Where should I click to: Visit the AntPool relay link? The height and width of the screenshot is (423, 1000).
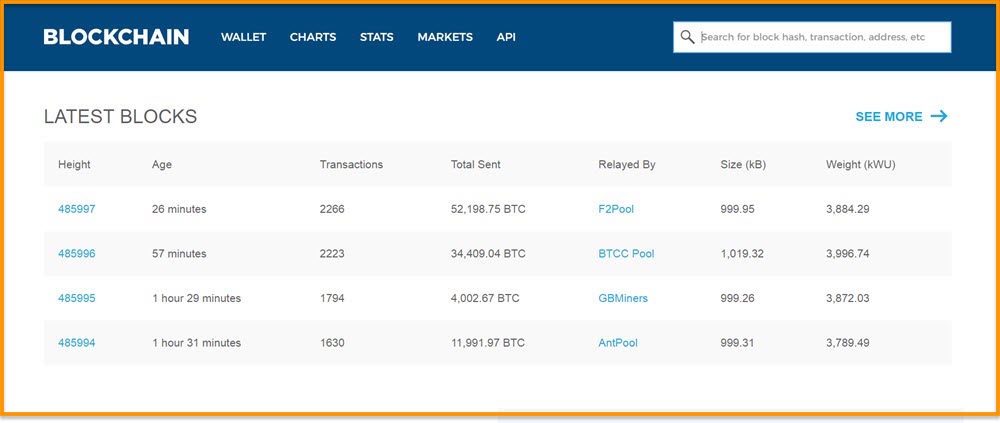pyautogui.click(x=618, y=343)
